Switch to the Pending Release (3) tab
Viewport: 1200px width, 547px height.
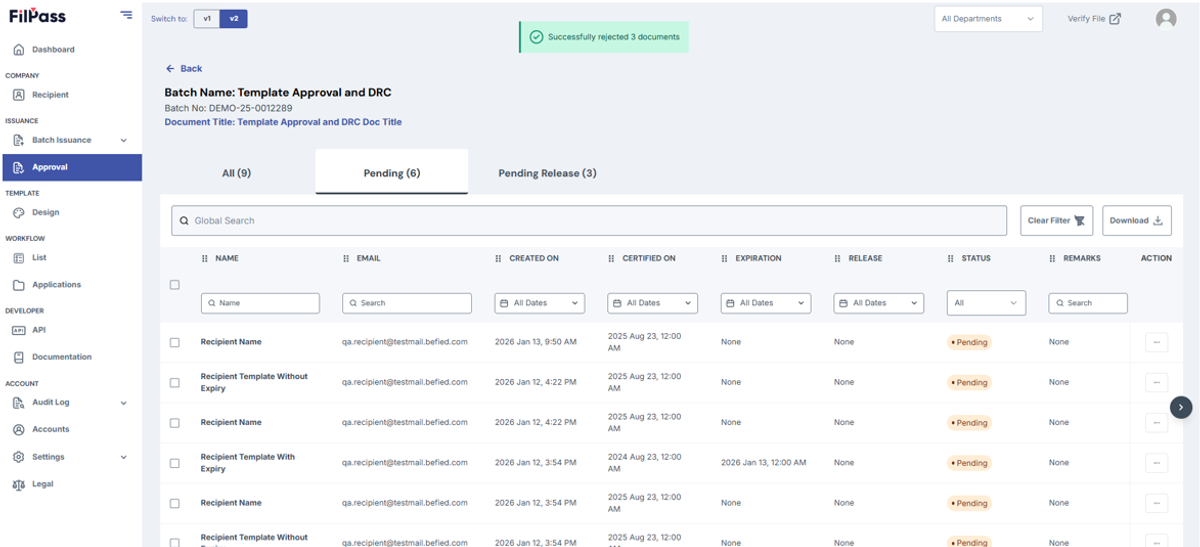[x=547, y=173]
